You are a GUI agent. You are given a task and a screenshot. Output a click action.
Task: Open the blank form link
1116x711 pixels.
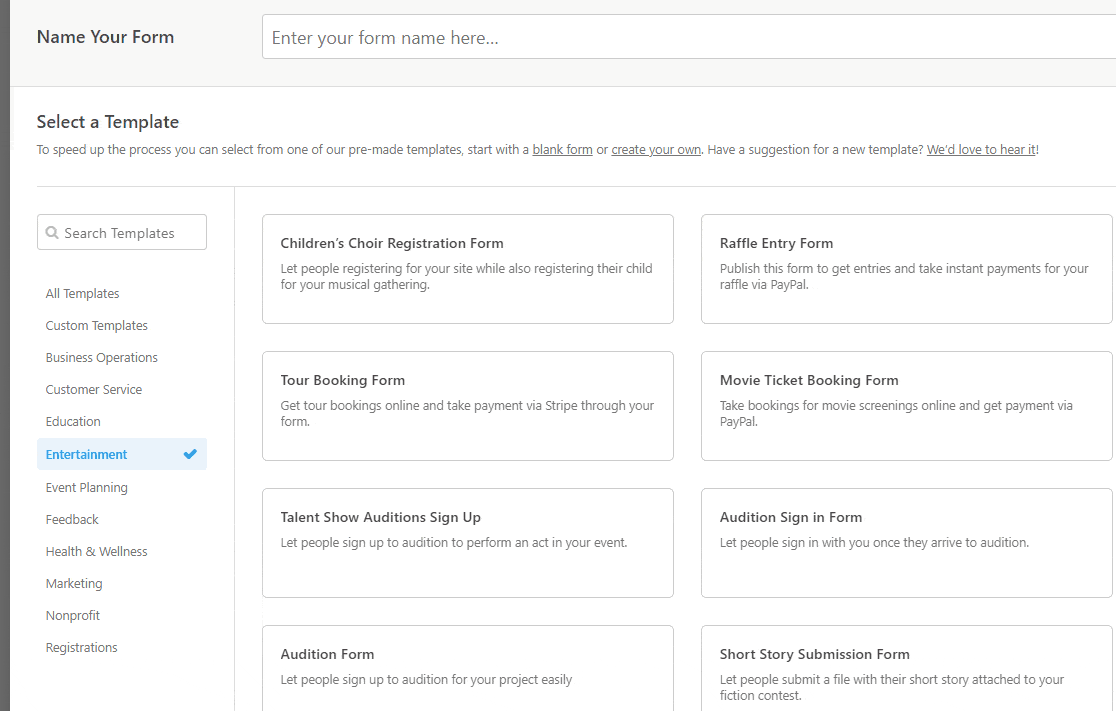(562, 149)
